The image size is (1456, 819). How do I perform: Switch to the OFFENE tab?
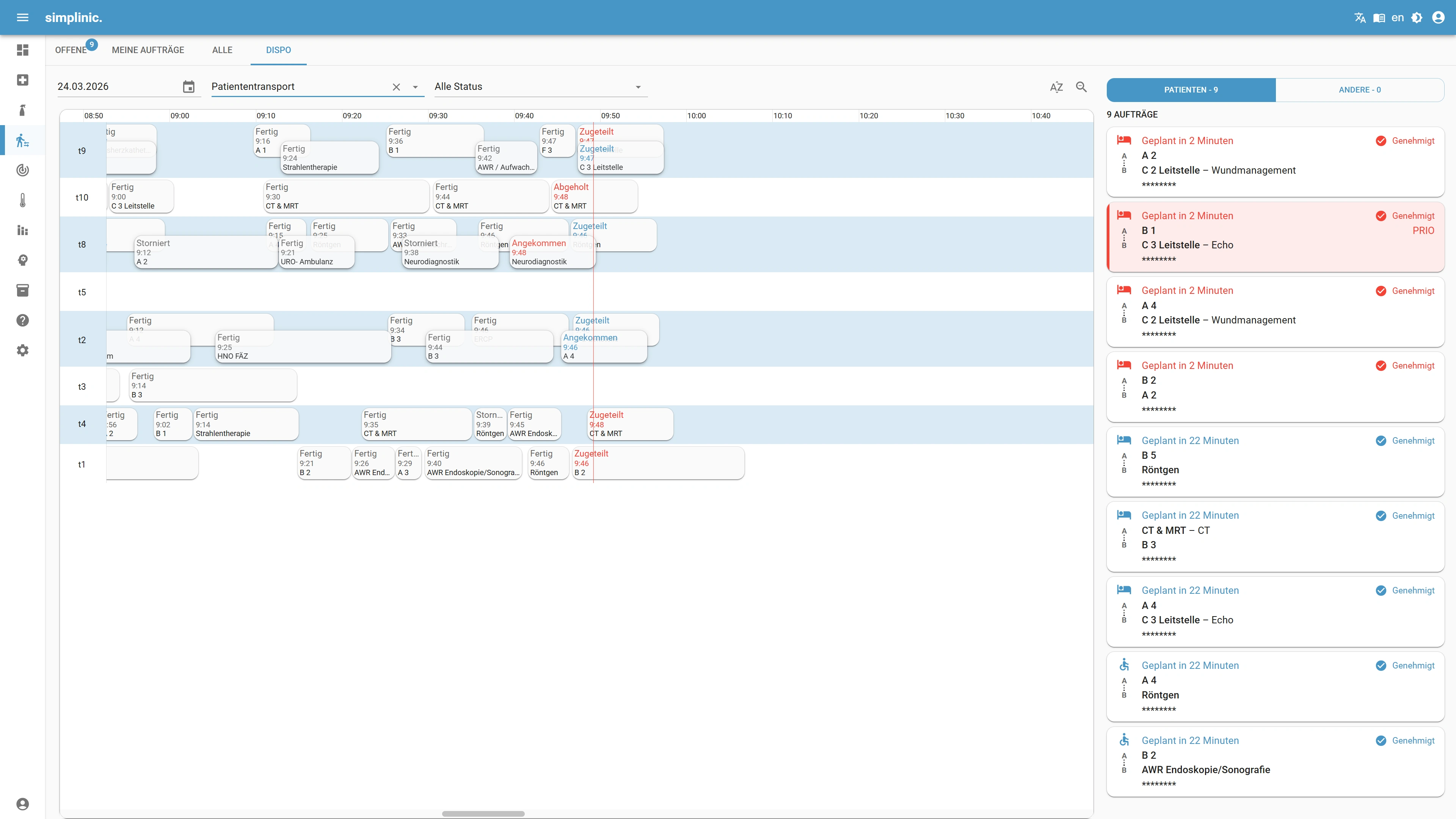click(71, 50)
